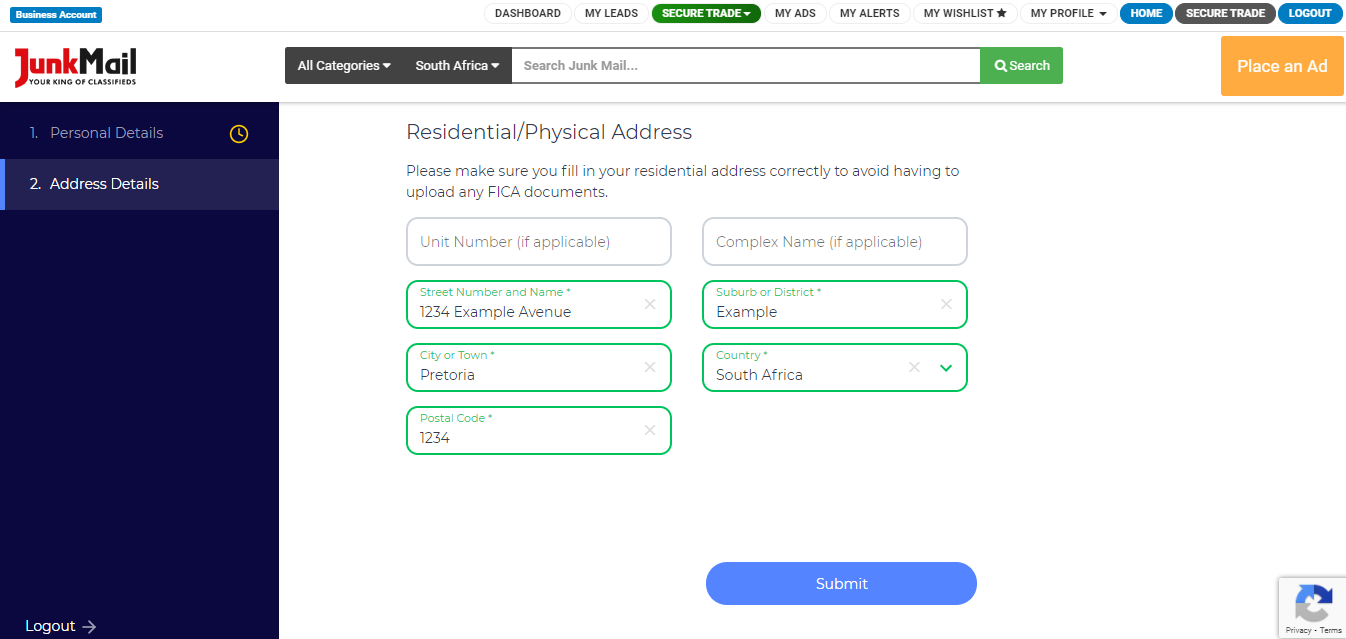Click the Place an Ad button
Viewport: 1346px width, 639px height.
click(1282, 66)
